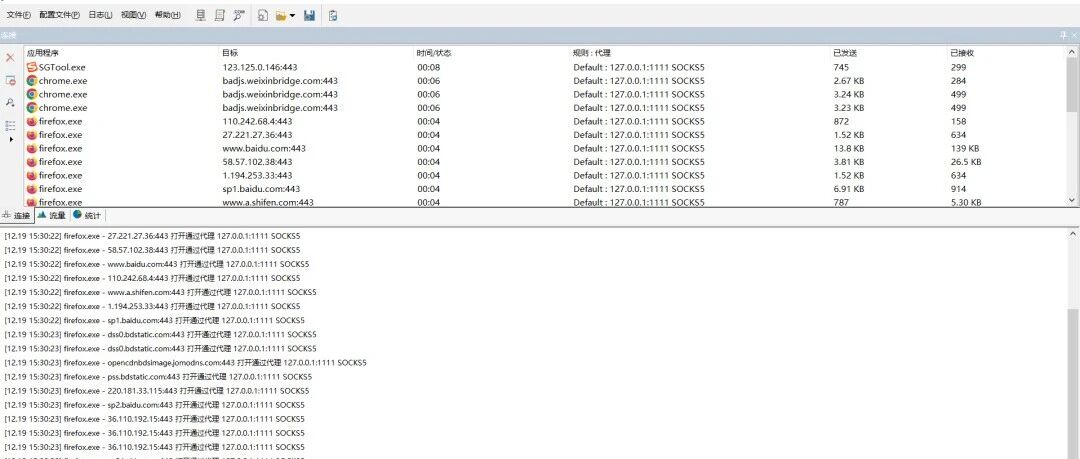Click the 6.91 KB sent value
The height and width of the screenshot is (459, 1080).
849,189
